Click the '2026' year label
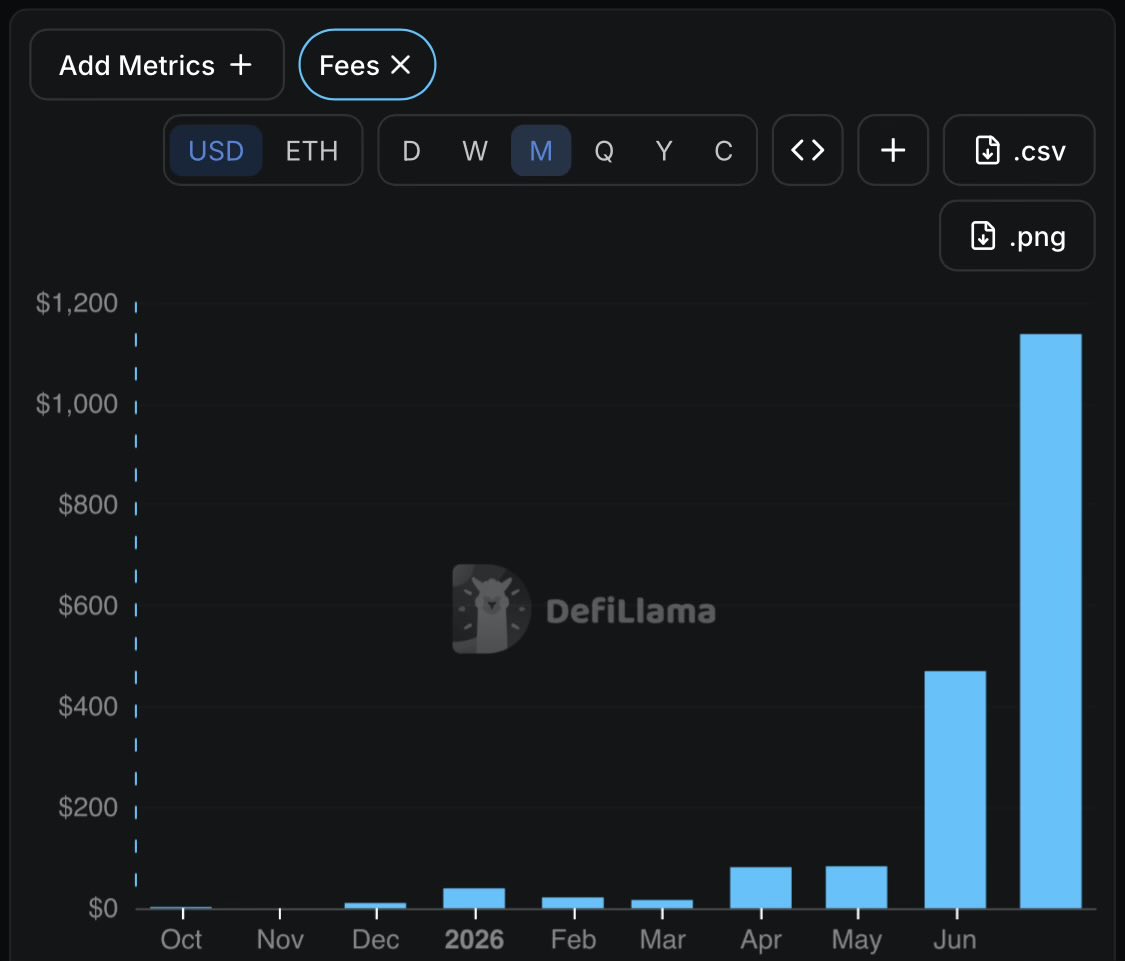The width and height of the screenshot is (1125, 961). point(474,939)
